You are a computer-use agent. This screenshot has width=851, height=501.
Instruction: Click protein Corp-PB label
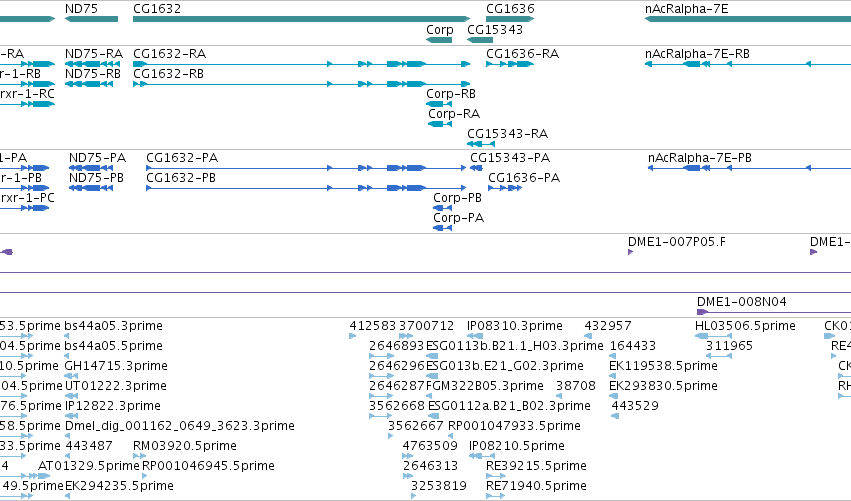coord(458,198)
